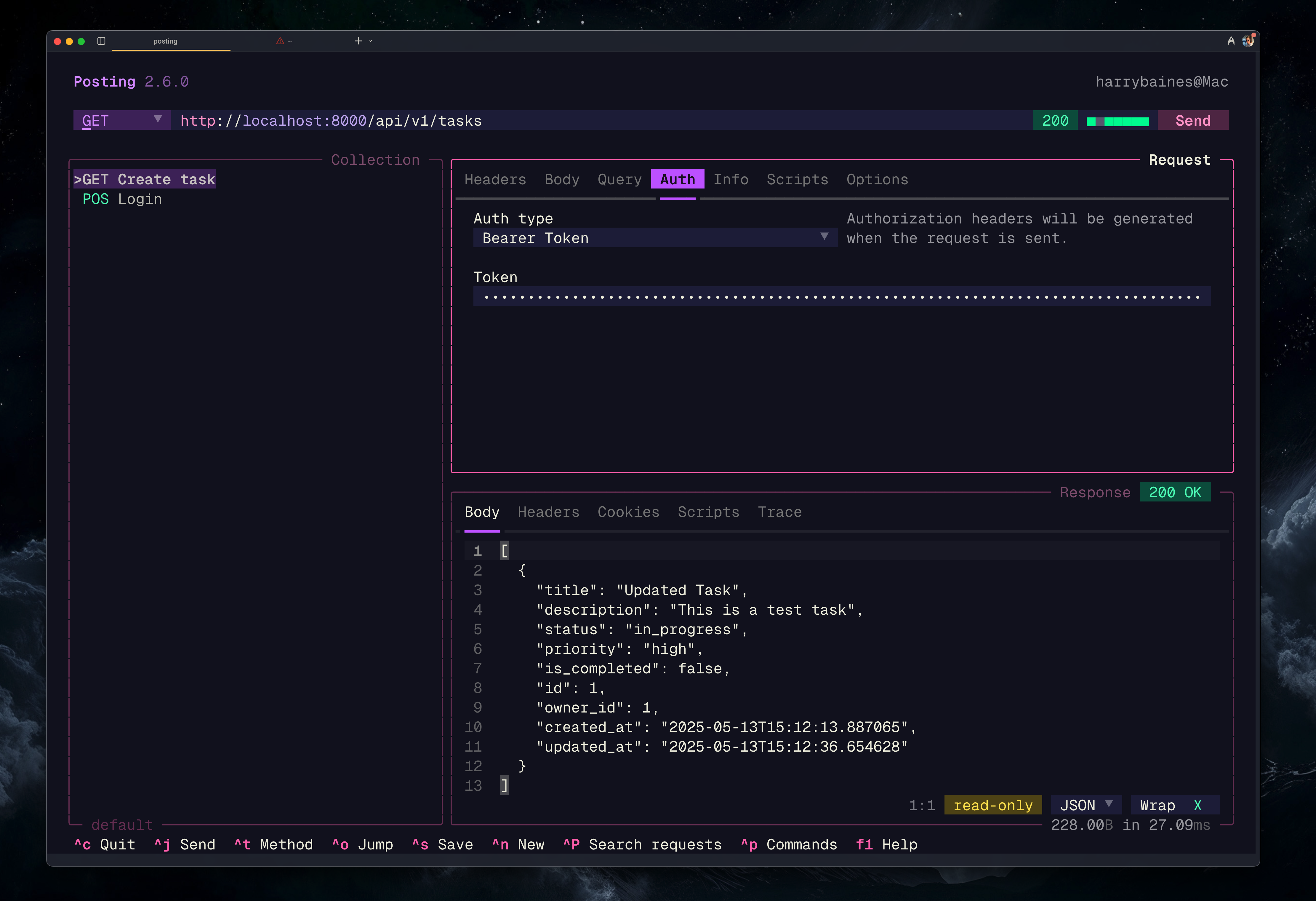Open the Info tab
Screen dimensions: 1316x901
(731, 179)
